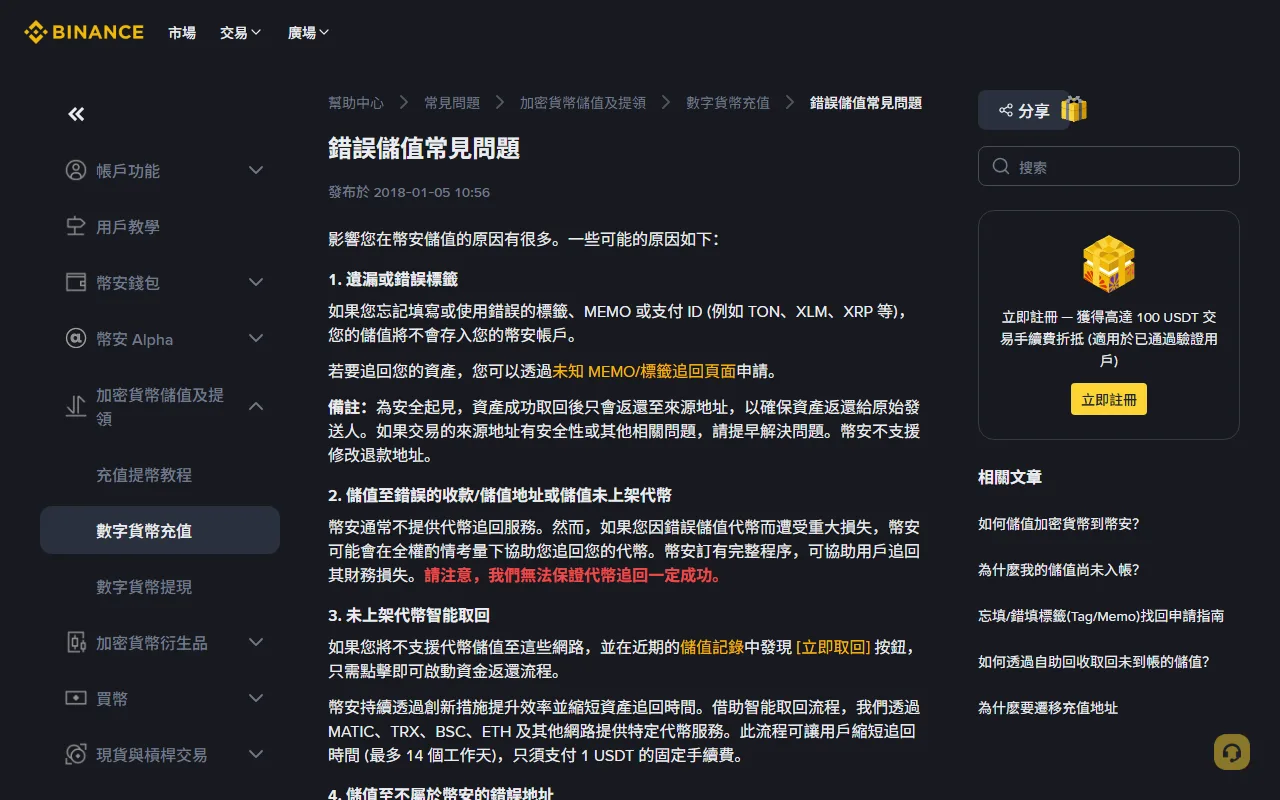Click the search magnifier icon

pyautogui.click(x=1000, y=166)
